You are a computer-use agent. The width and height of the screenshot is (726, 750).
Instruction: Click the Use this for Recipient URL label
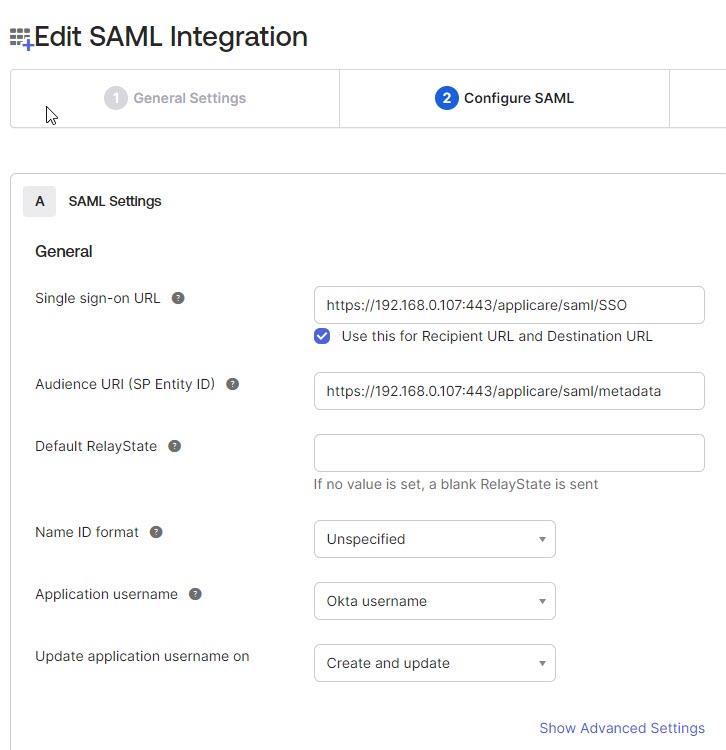(497, 336)
